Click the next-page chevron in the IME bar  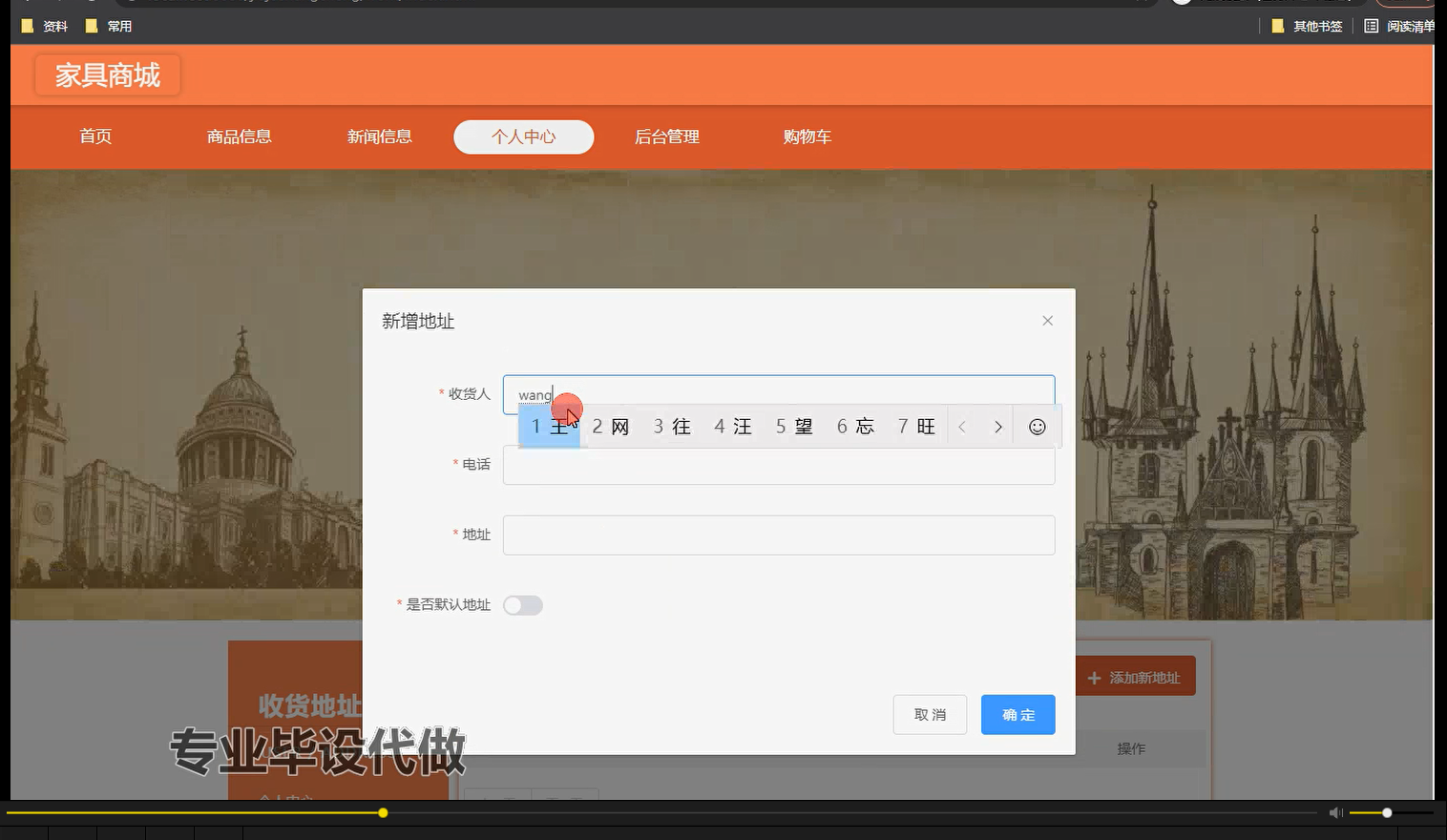(x=997, y=427)
